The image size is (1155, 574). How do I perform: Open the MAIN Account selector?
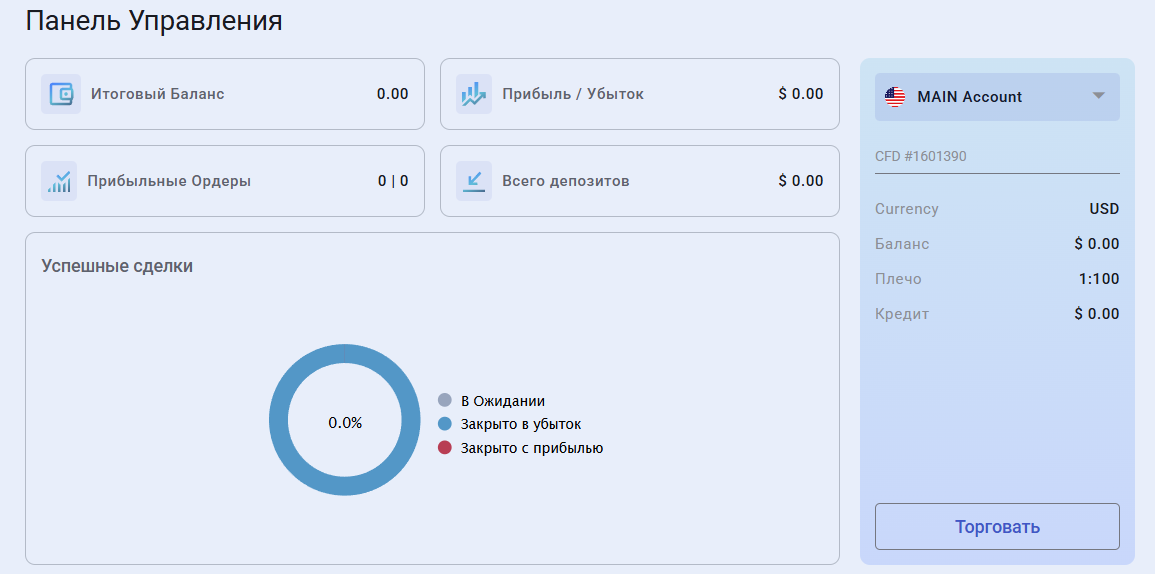tap(996, 97)
